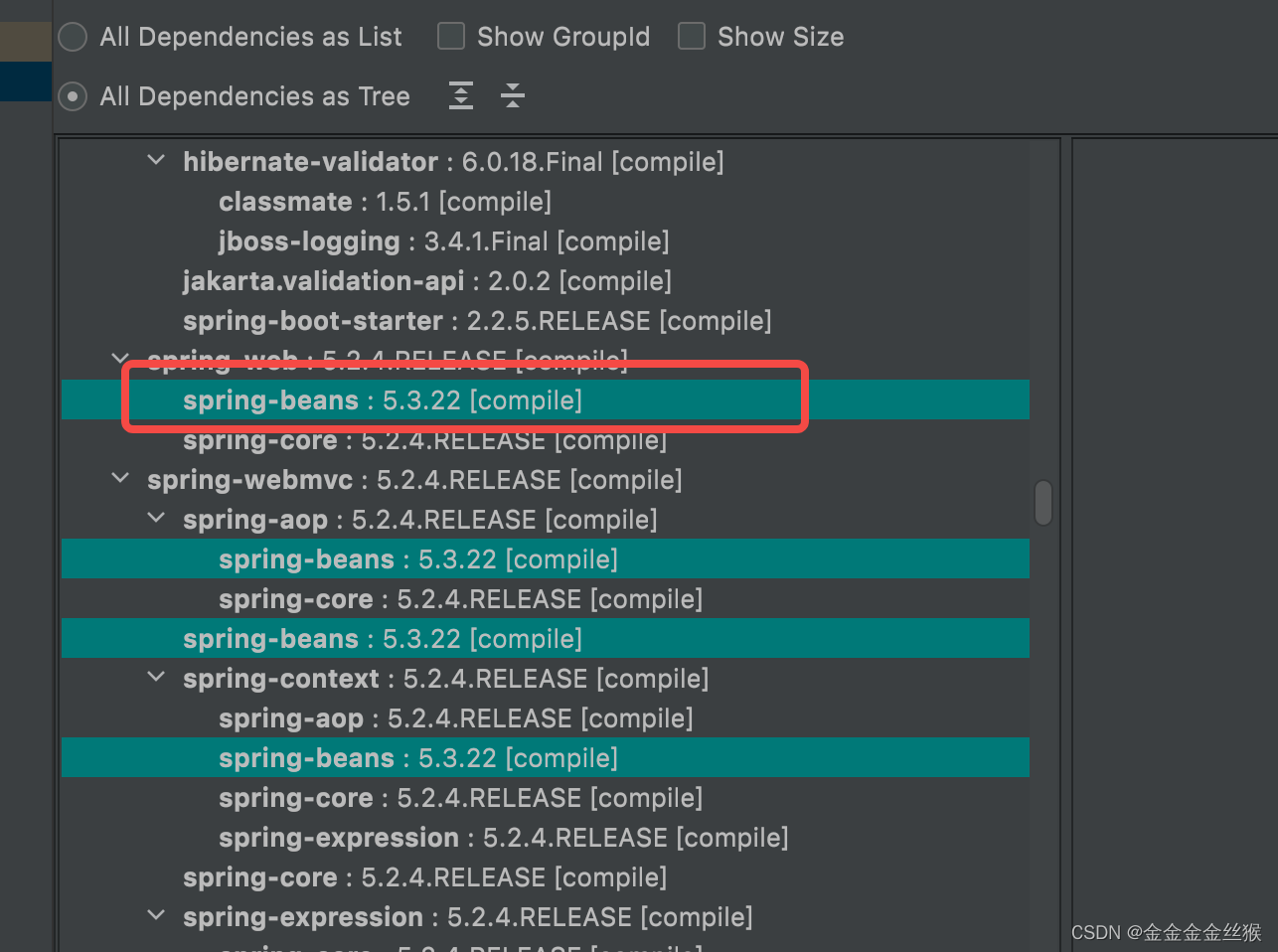The image size is (1278, 952).
Task: Select spring-context : 5.2.4.RELEASE row
Action: [x=545, y=679]
